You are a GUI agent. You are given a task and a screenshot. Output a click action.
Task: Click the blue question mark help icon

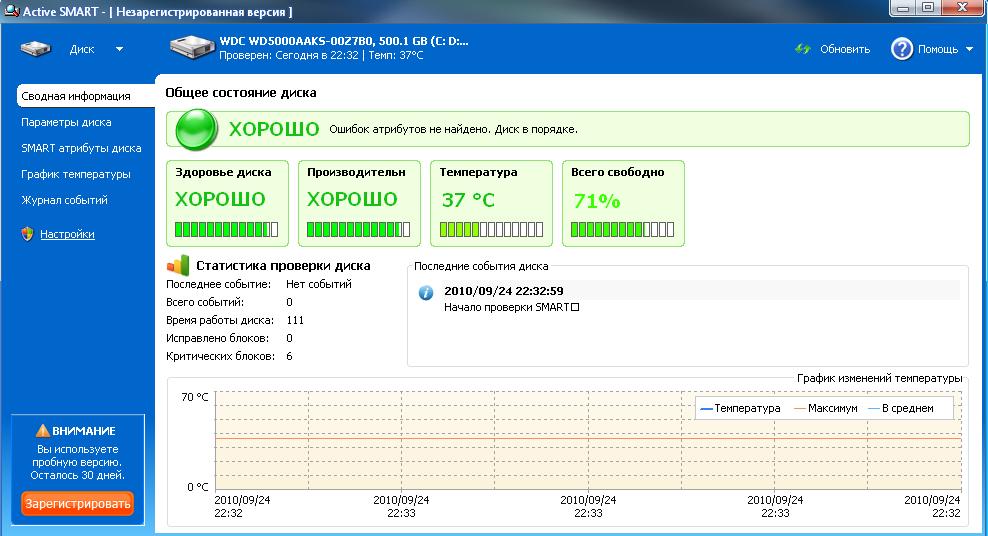[901, 49]
